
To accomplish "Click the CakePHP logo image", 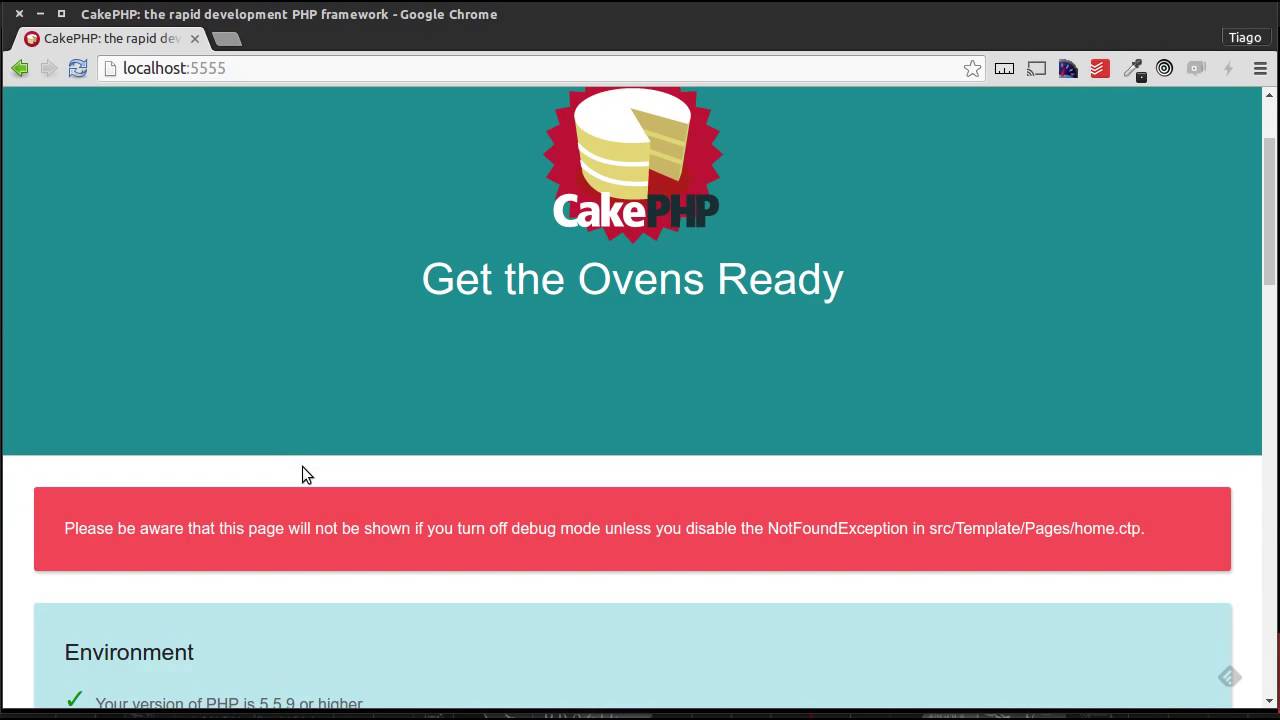I will click(x=633, y=164).
